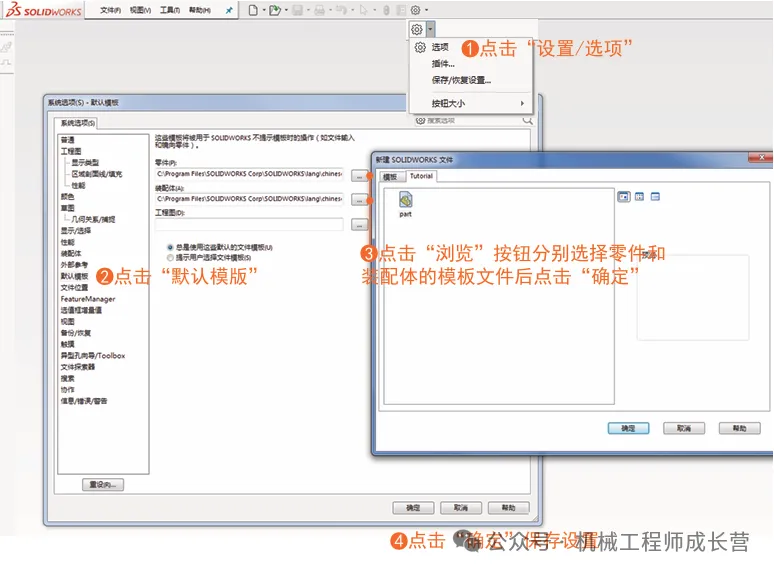The height and width of the screenshot is (572, 774).
Task: Expand the 按钮大小 submenu arrow
Action: point(522,104)
